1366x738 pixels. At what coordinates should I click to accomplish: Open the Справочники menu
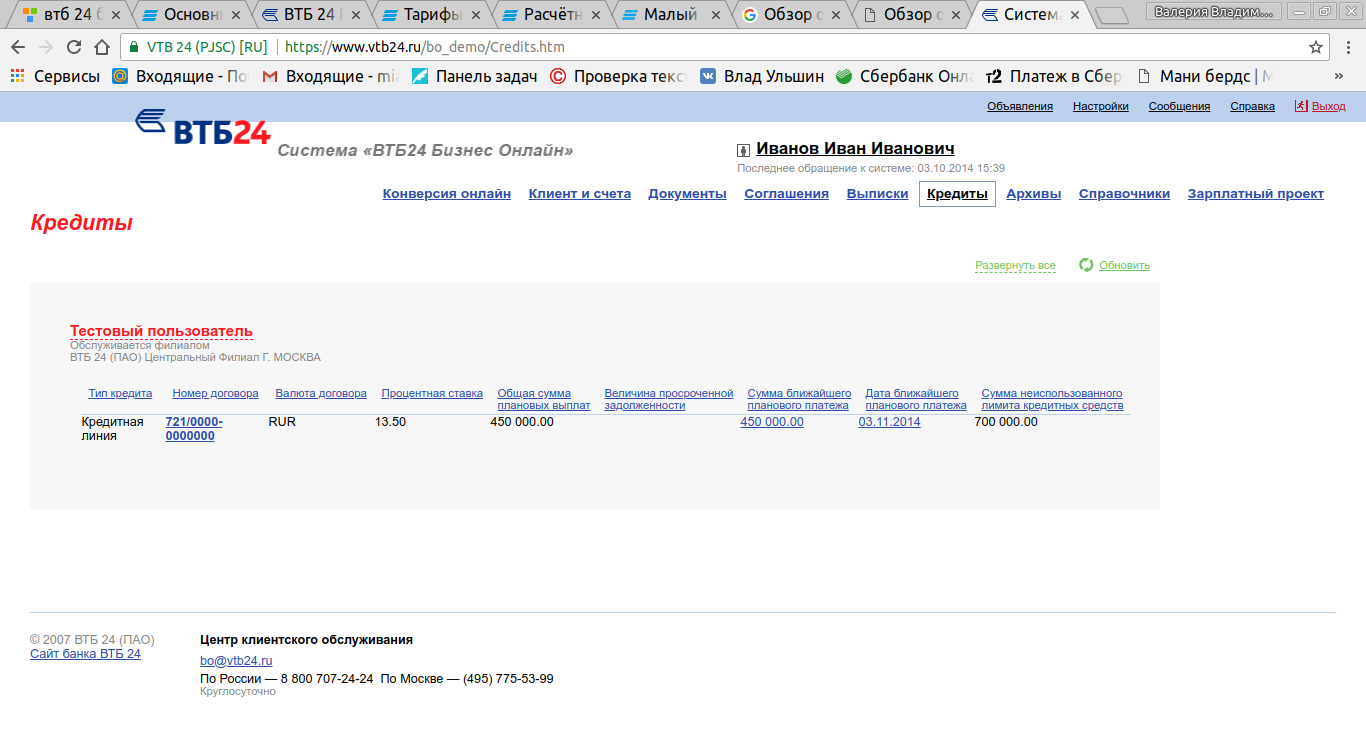pyautogui.click(x=1124, y=194)
